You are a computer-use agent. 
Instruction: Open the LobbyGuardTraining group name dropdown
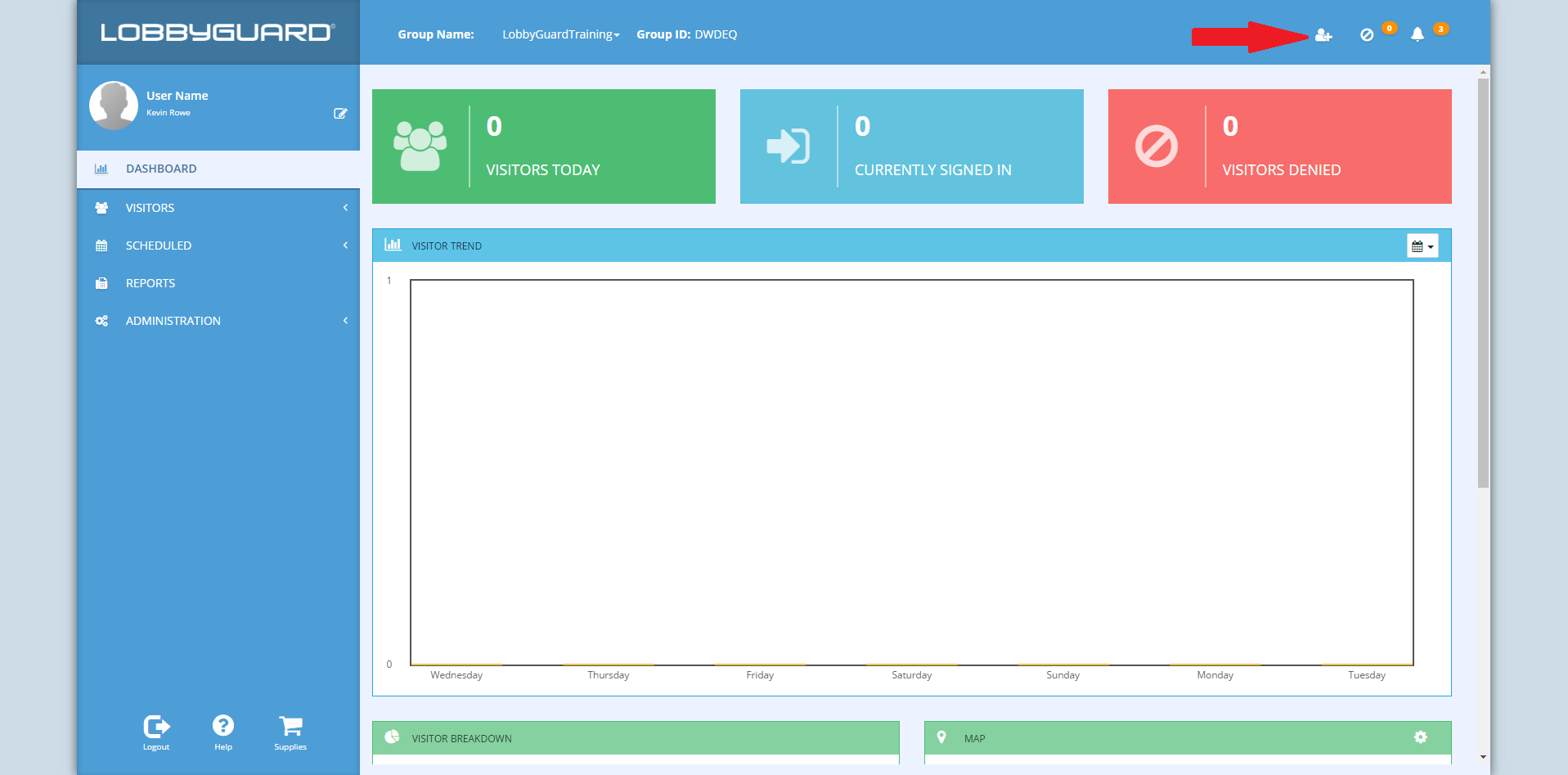tap(559, 34)
